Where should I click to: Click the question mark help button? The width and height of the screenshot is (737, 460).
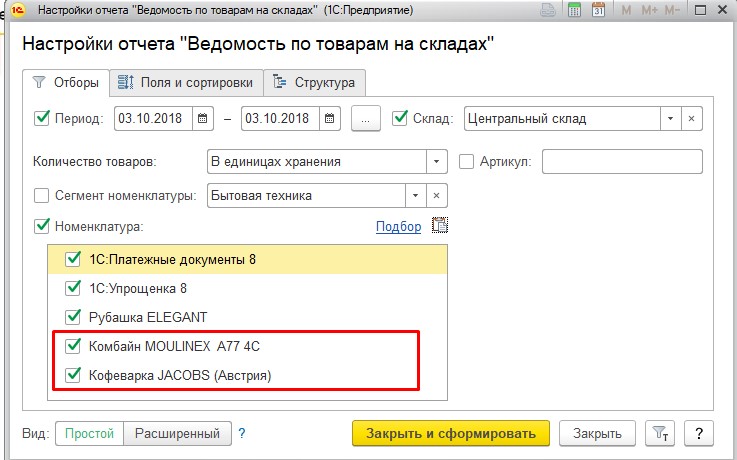click(699, 433)
